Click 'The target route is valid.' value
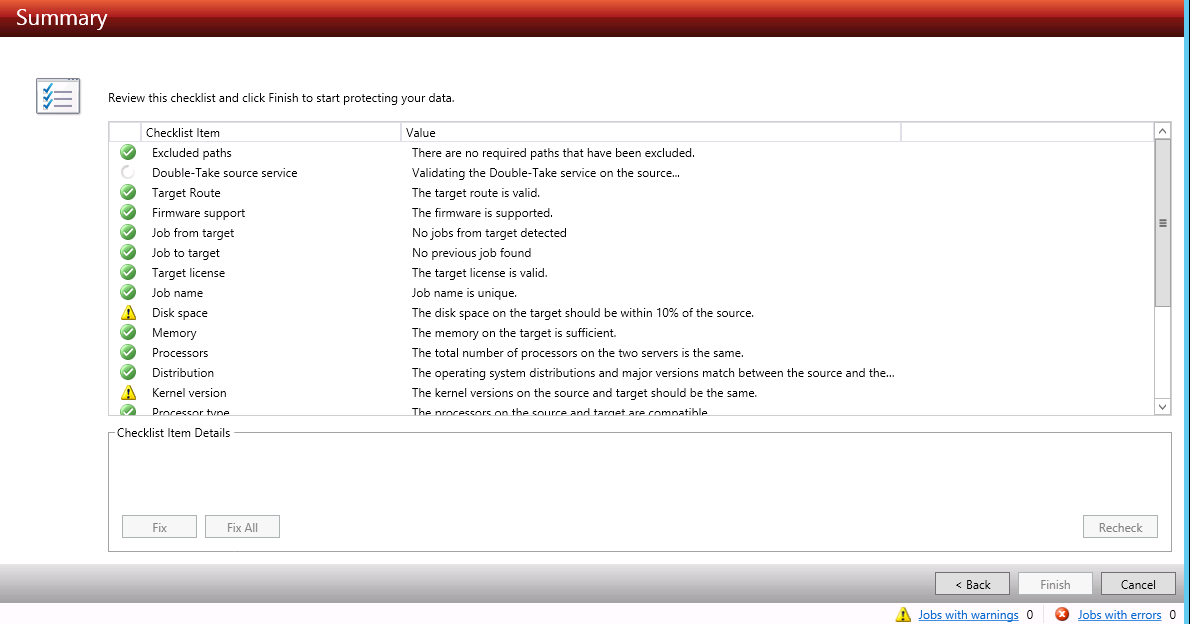1190x624 pixels. click(x=476, y=193)
